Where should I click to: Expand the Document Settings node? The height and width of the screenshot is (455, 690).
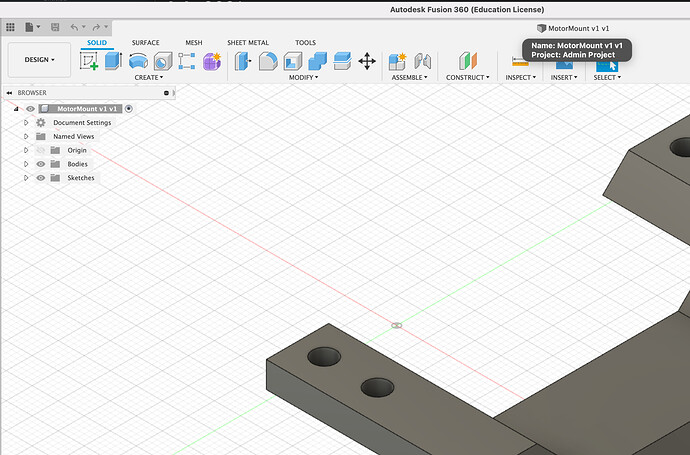(26, 122)
